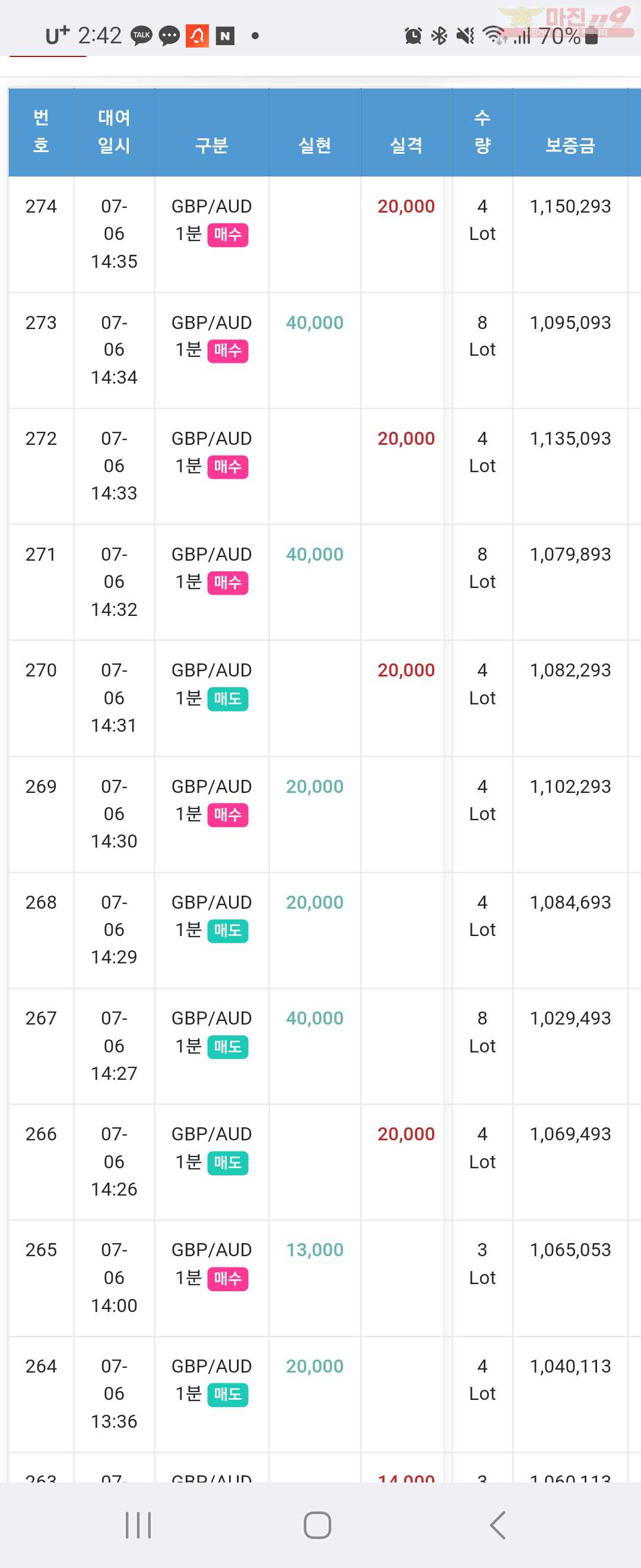Tap the green 40,000 value in row 273
The height and width of the screenshot is (1568, 641).
point(315,323)
